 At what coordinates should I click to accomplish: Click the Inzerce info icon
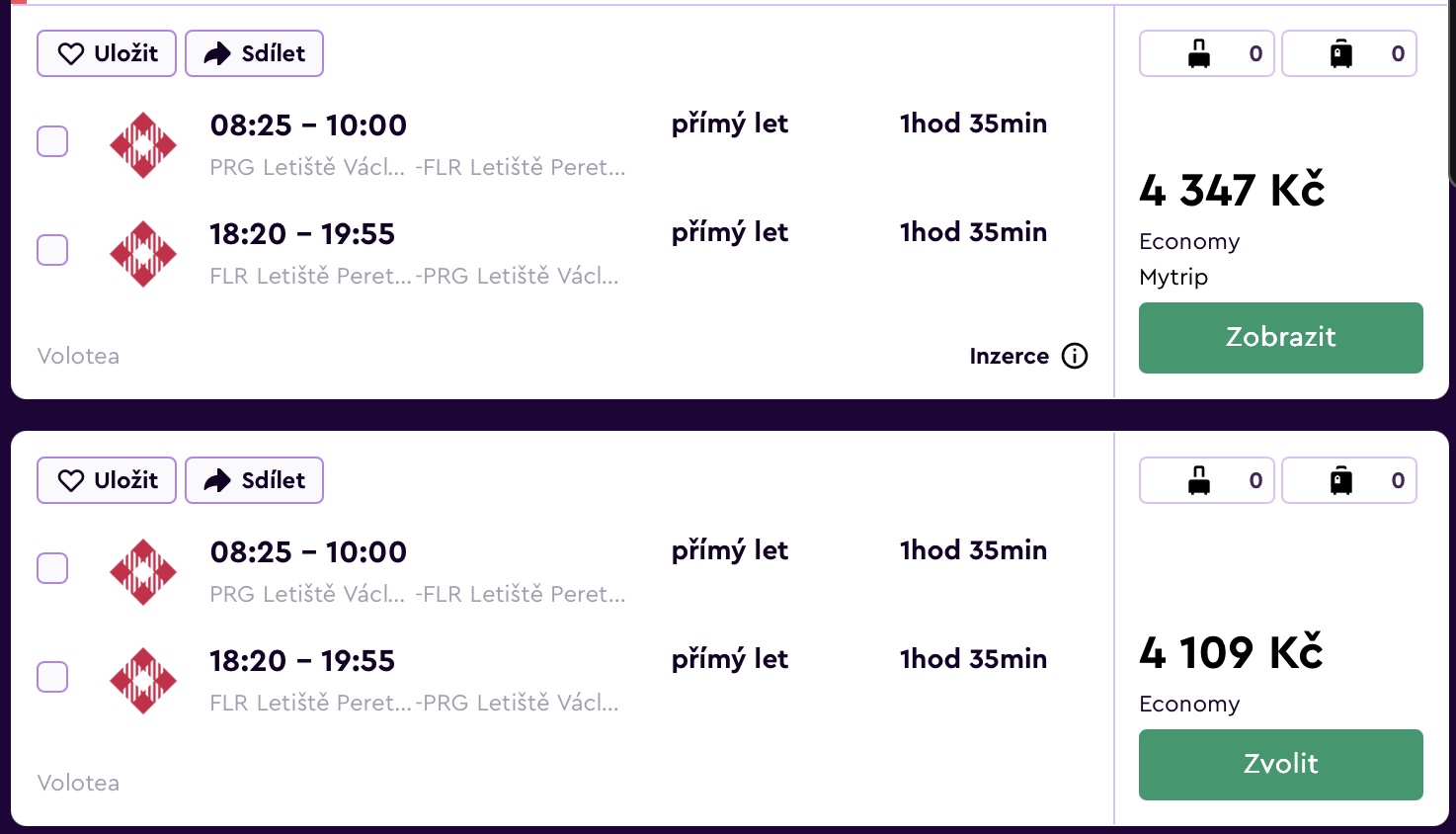pyautogui.click(x=1075, y=356)
